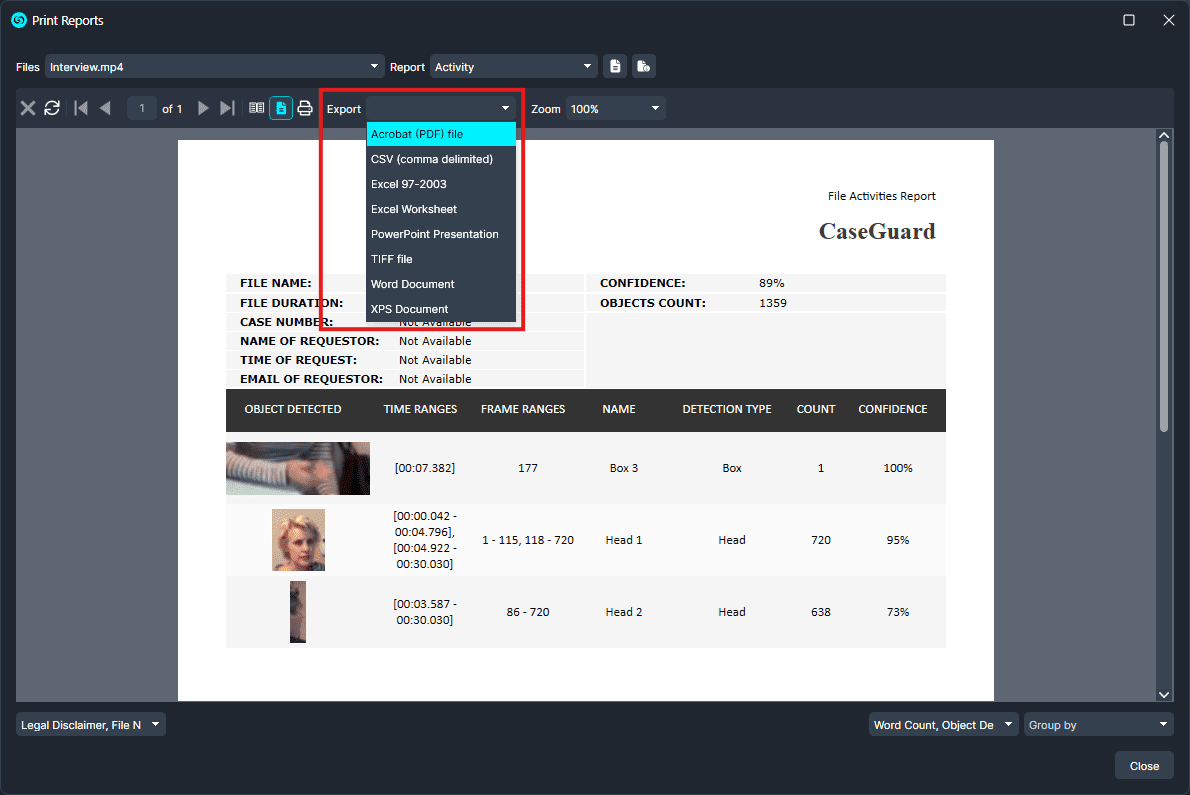Viewport: 1190px width, 795px height.
Task: Jump to last report page
Action: point(227,108)
